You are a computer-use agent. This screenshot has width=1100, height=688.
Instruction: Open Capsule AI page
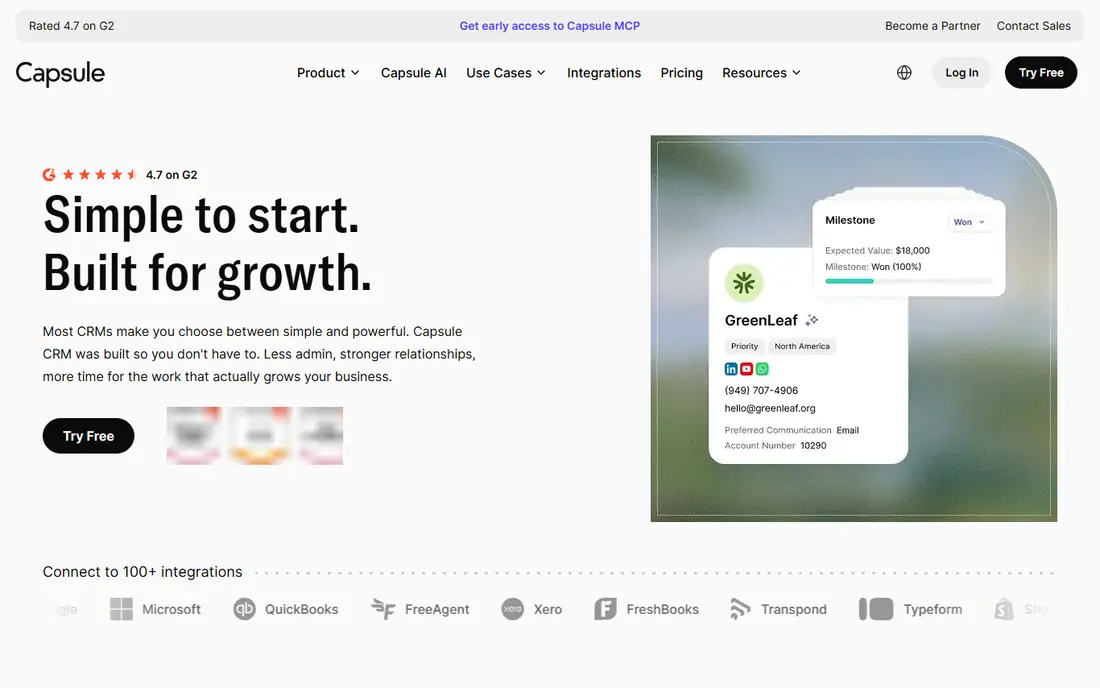click(x=414, y=73)
